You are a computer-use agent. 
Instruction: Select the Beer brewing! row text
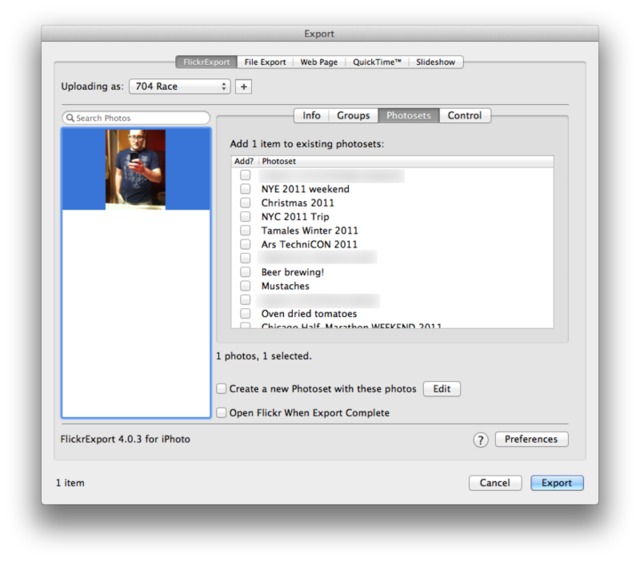click(x=293, y=272)
